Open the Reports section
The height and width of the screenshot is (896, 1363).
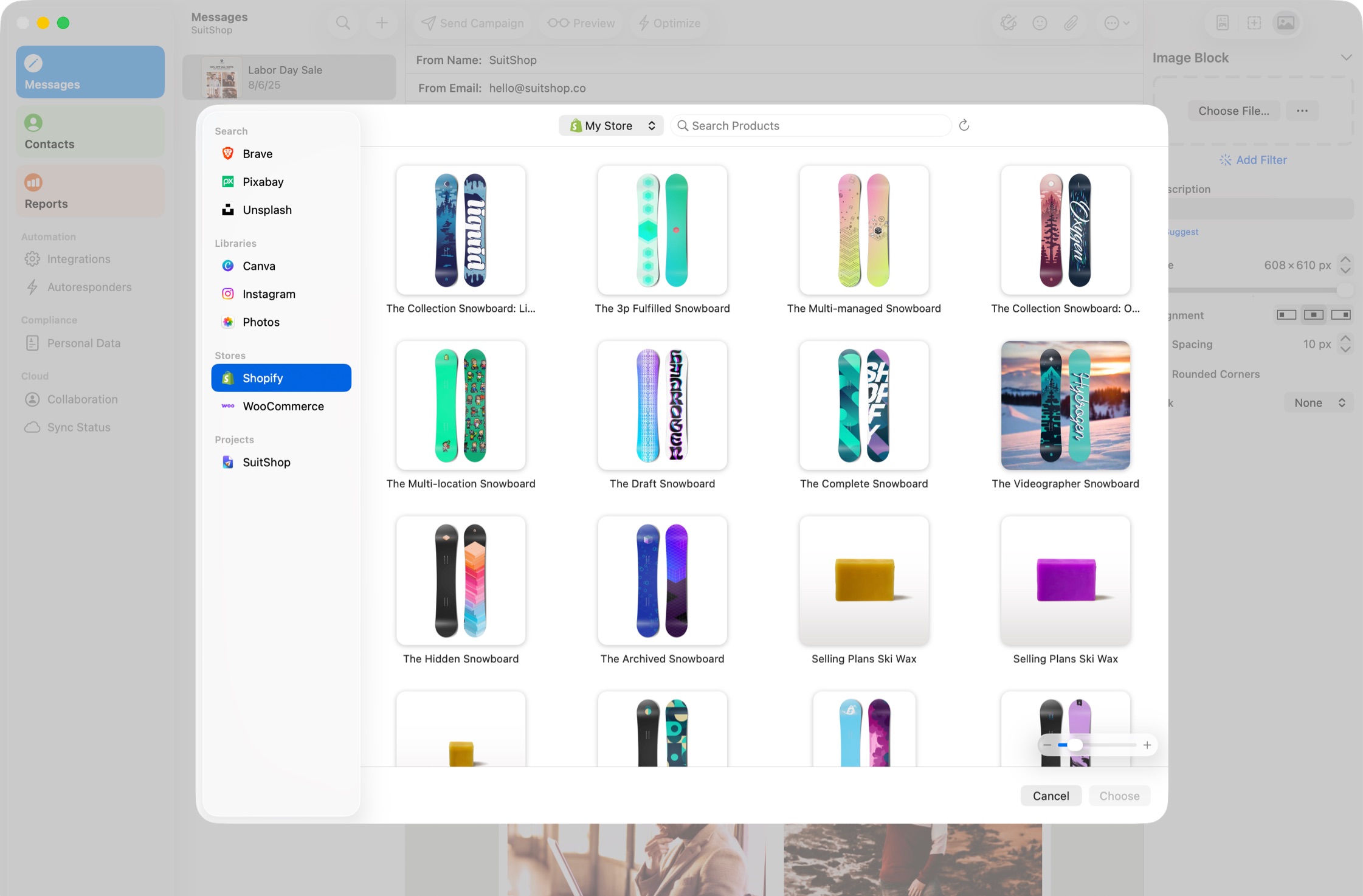point(90,191)
